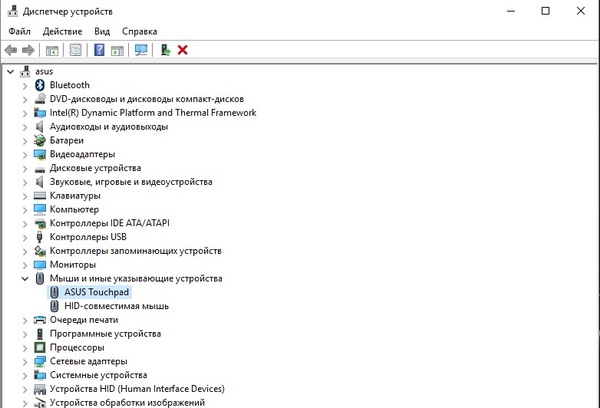Expand the Контроллеры USB category

[x=25, y=237]
